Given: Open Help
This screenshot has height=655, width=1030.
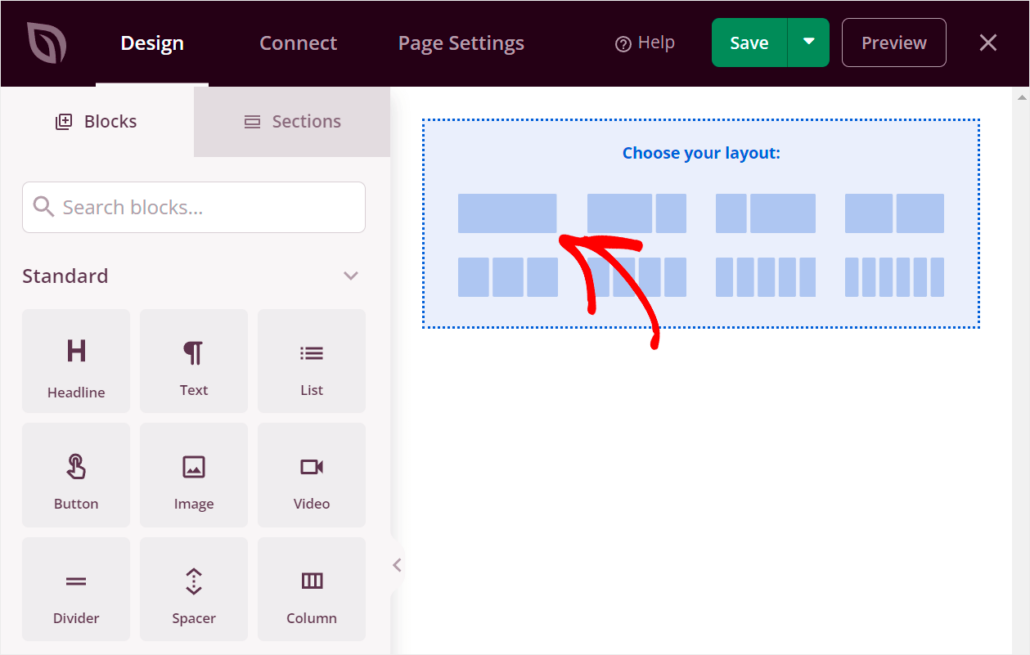Looking at the screenshot, I should coord(645,42).
